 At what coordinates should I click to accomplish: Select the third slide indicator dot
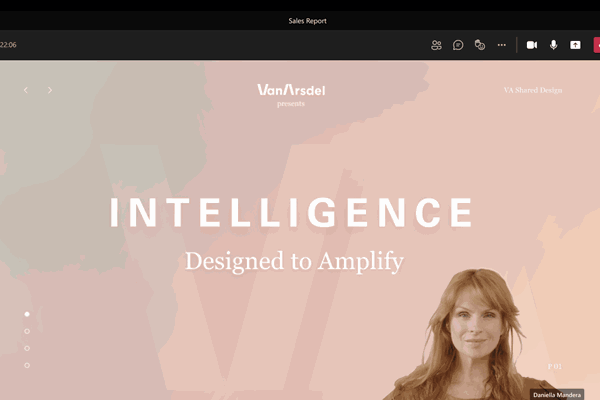pyautogui.click(x=27, y=348)
